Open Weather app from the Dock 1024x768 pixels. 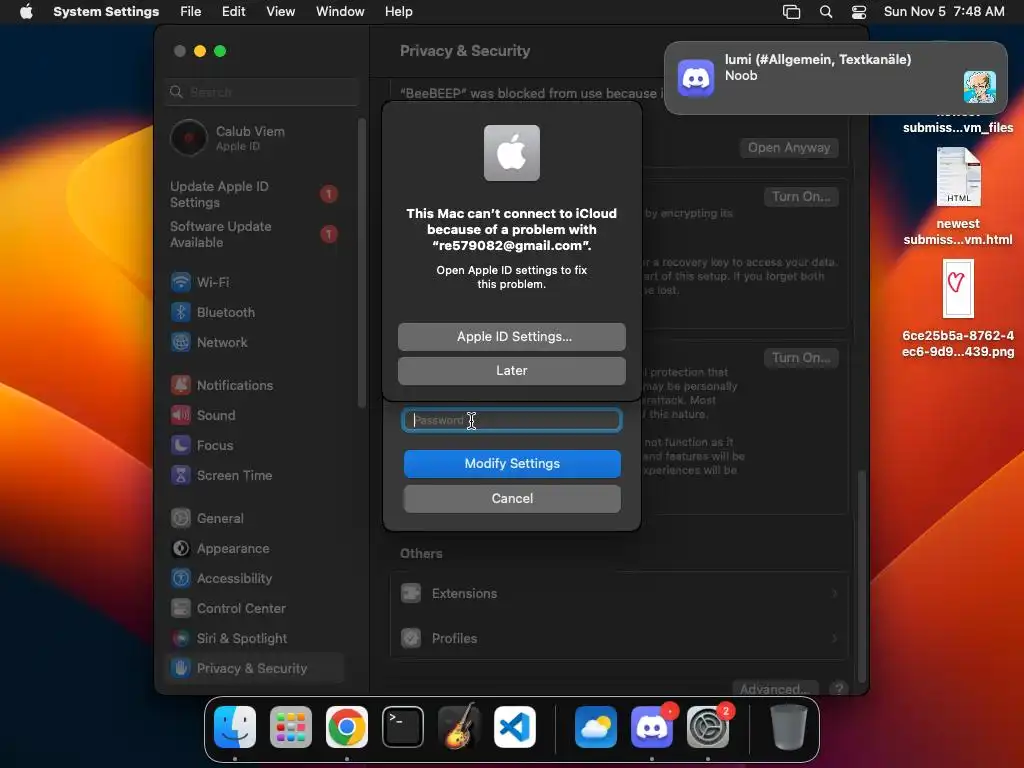pos(596,727)
